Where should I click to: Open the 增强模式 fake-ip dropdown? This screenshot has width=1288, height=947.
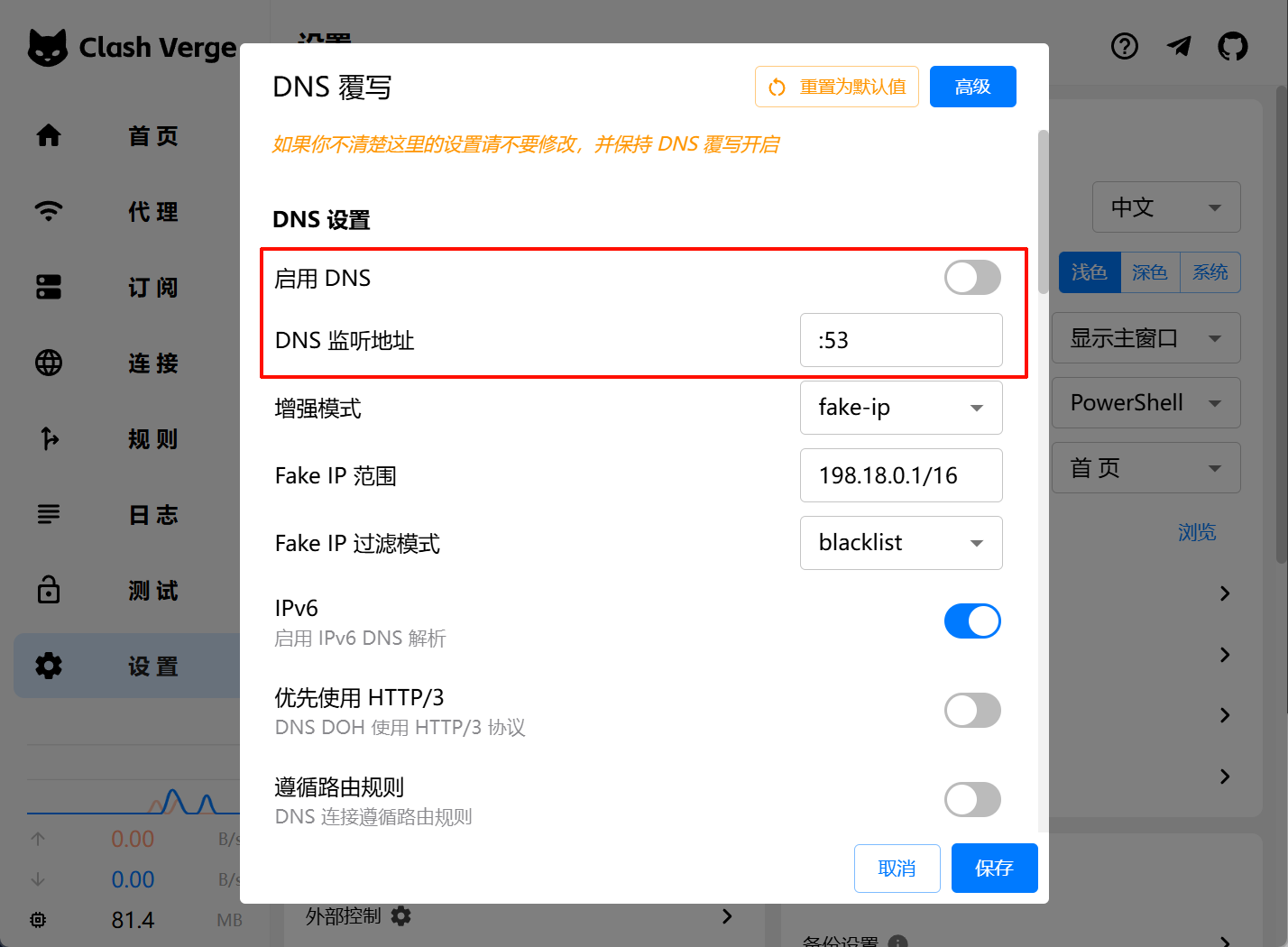pos(901,408)
